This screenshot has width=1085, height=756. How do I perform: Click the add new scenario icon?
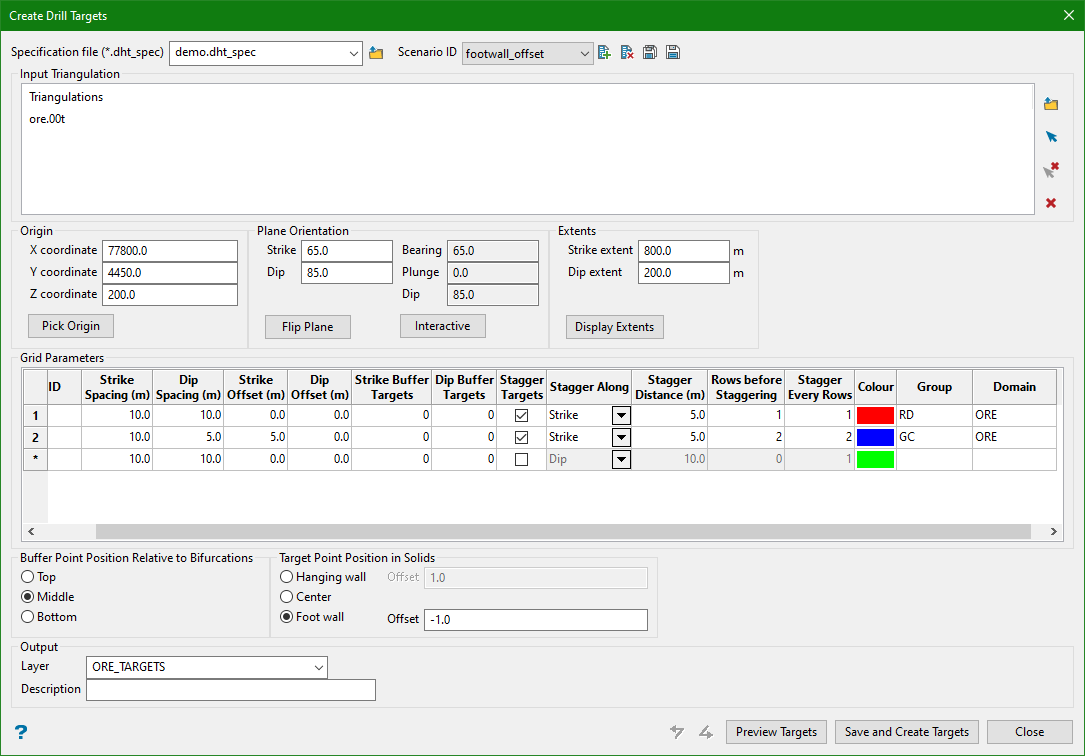click(x=604, y=53)
